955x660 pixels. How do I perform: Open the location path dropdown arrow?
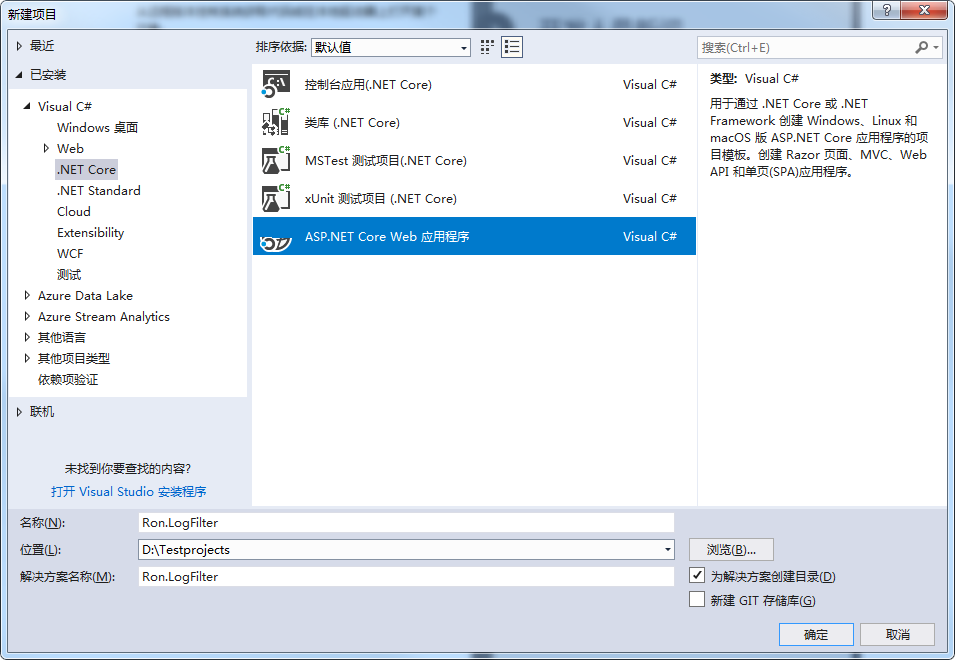coord(668,550)
